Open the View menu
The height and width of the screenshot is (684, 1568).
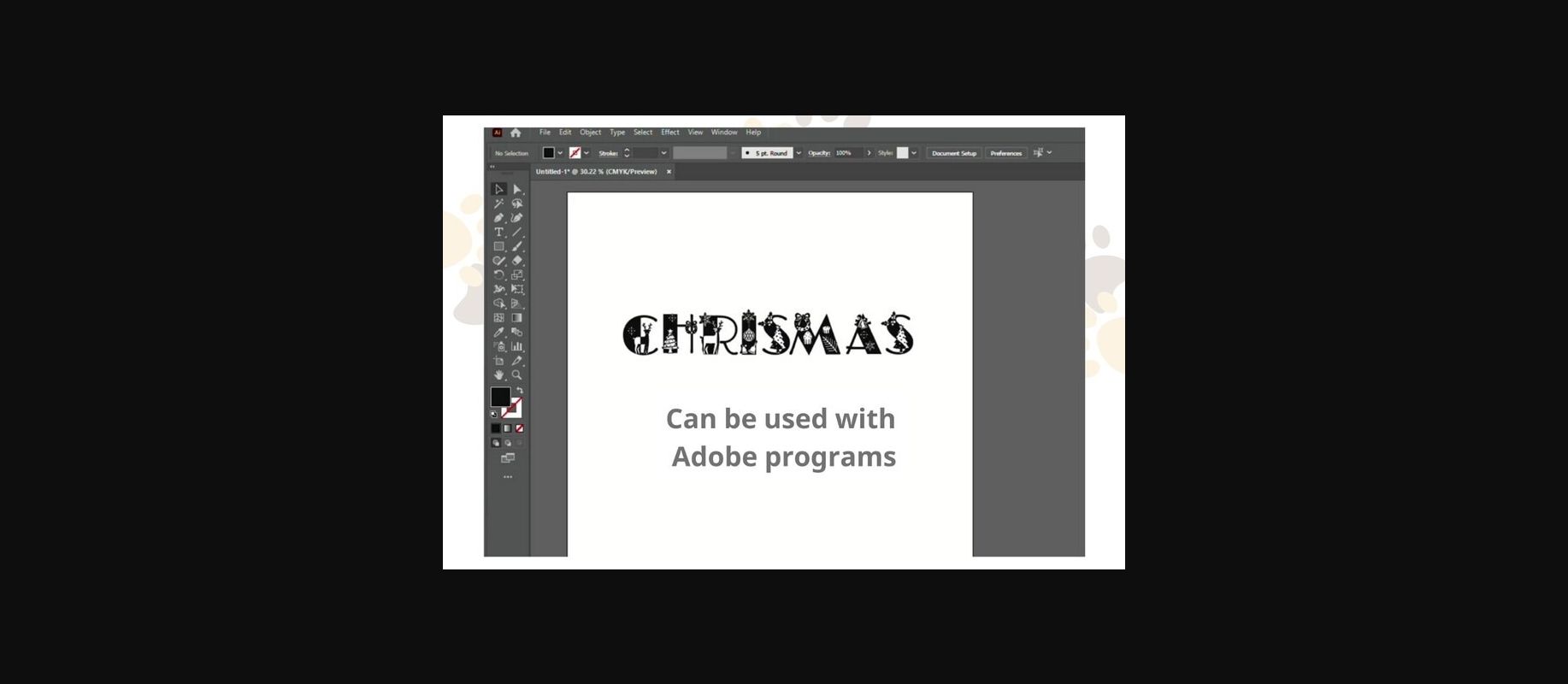pyautogui.click(x=695, y=133)
